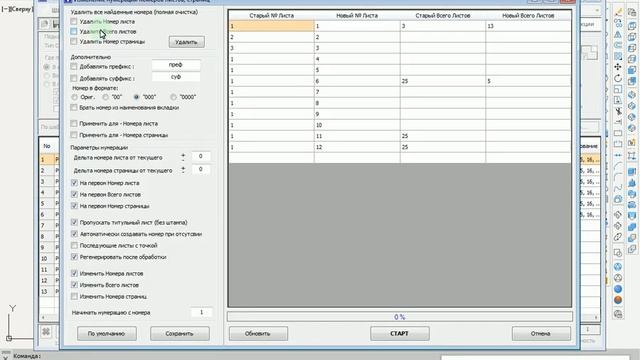640x360 pixels.
Task: Click 'Новый Всего Листов' column header
Action: [x=528, y=16]
